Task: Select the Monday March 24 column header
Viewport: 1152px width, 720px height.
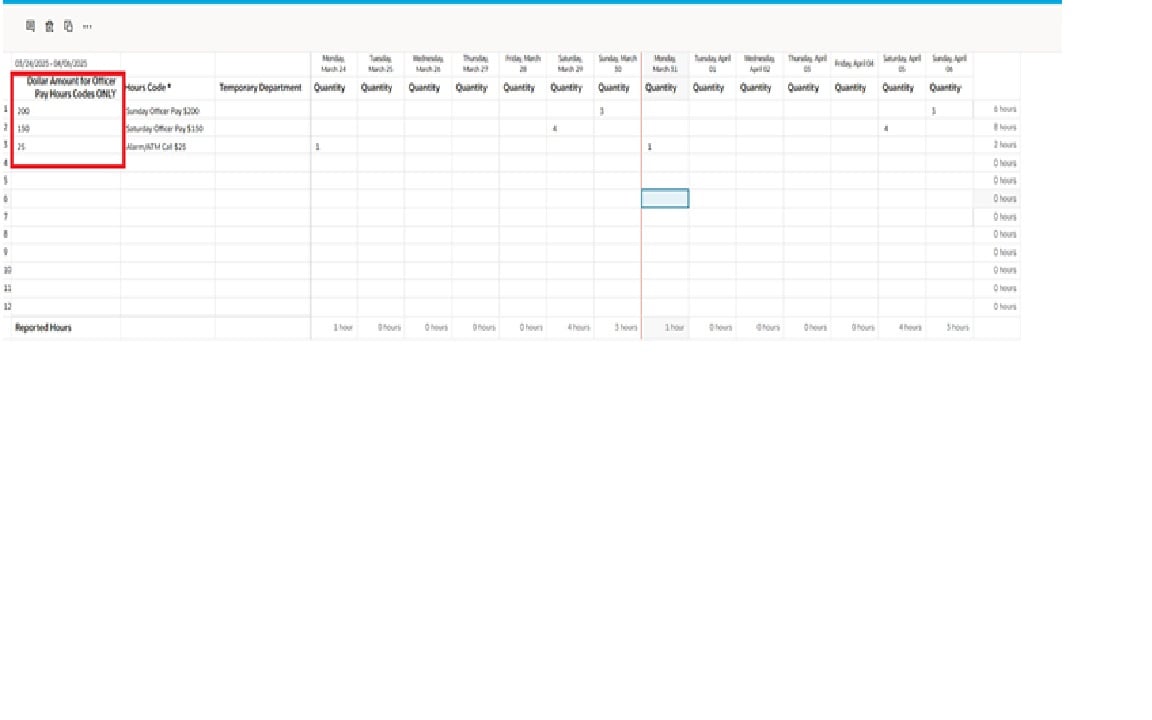Action: [x=331, y=61]
